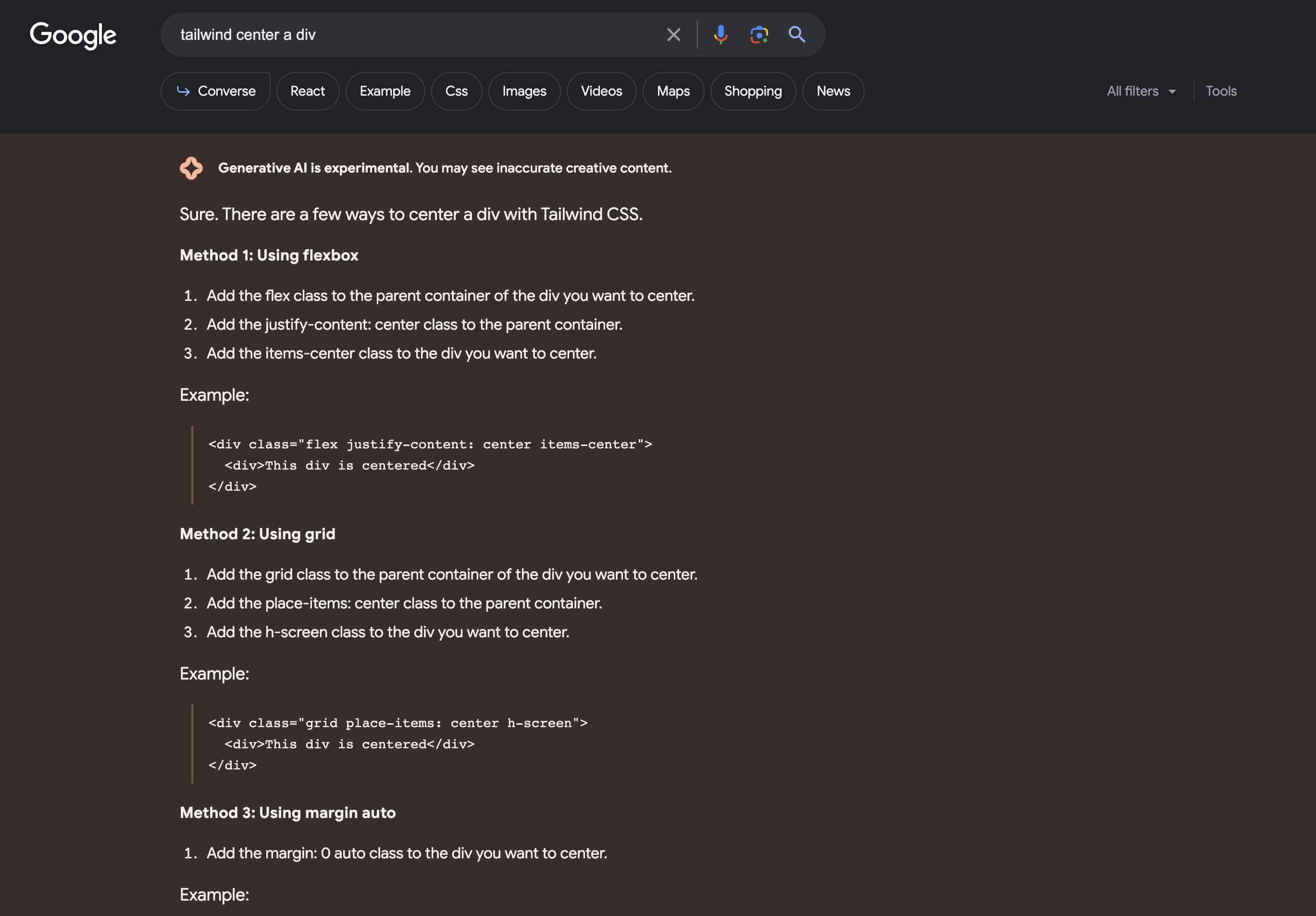
Task: Open Google Lens image search
Action: [x=759, y=35]
